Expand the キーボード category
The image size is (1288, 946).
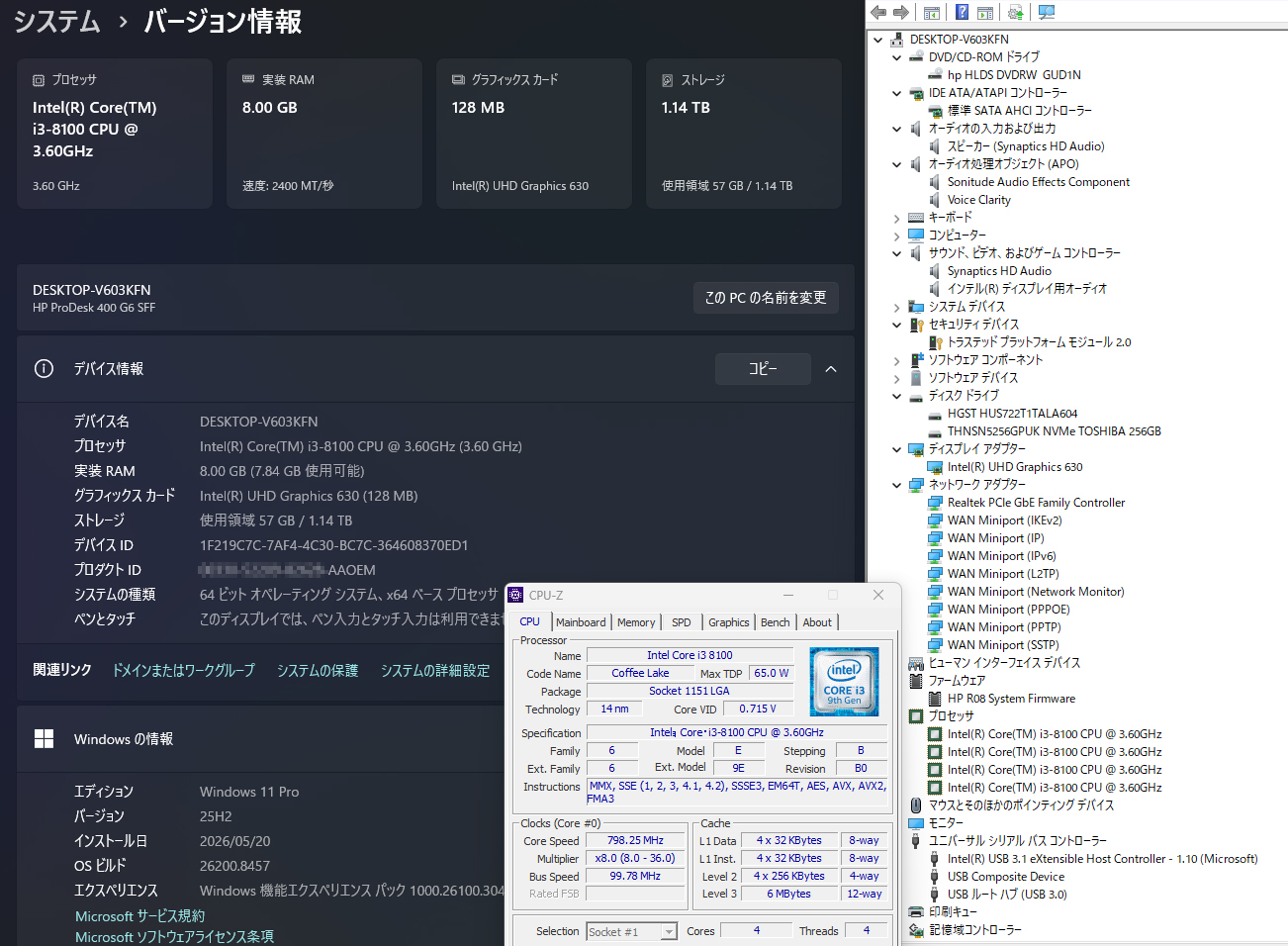click(897, 218)
